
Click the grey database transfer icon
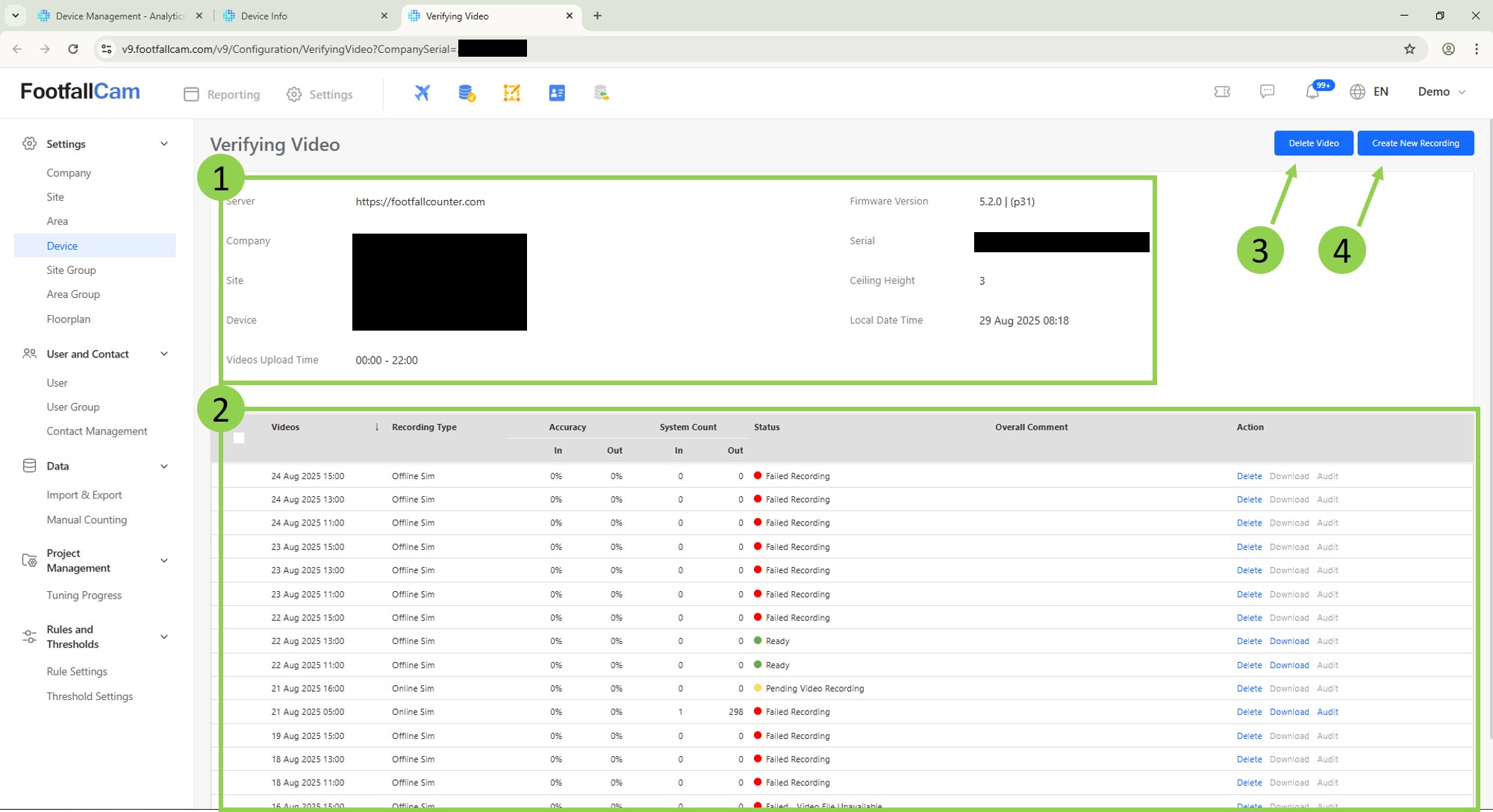pyautogui.click(x=601, y=93)
